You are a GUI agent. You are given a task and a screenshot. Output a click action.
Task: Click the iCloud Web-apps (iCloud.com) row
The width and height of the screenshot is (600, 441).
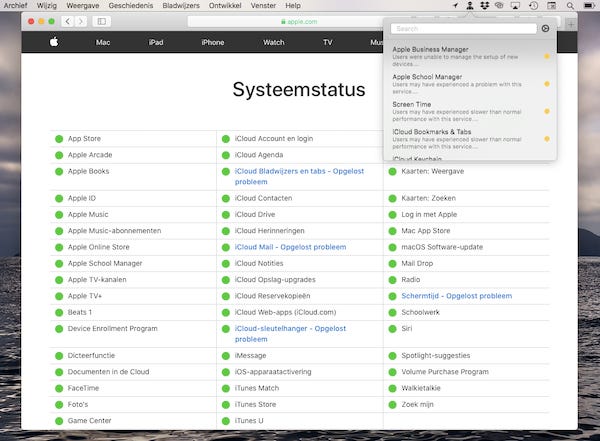point(300,312)
